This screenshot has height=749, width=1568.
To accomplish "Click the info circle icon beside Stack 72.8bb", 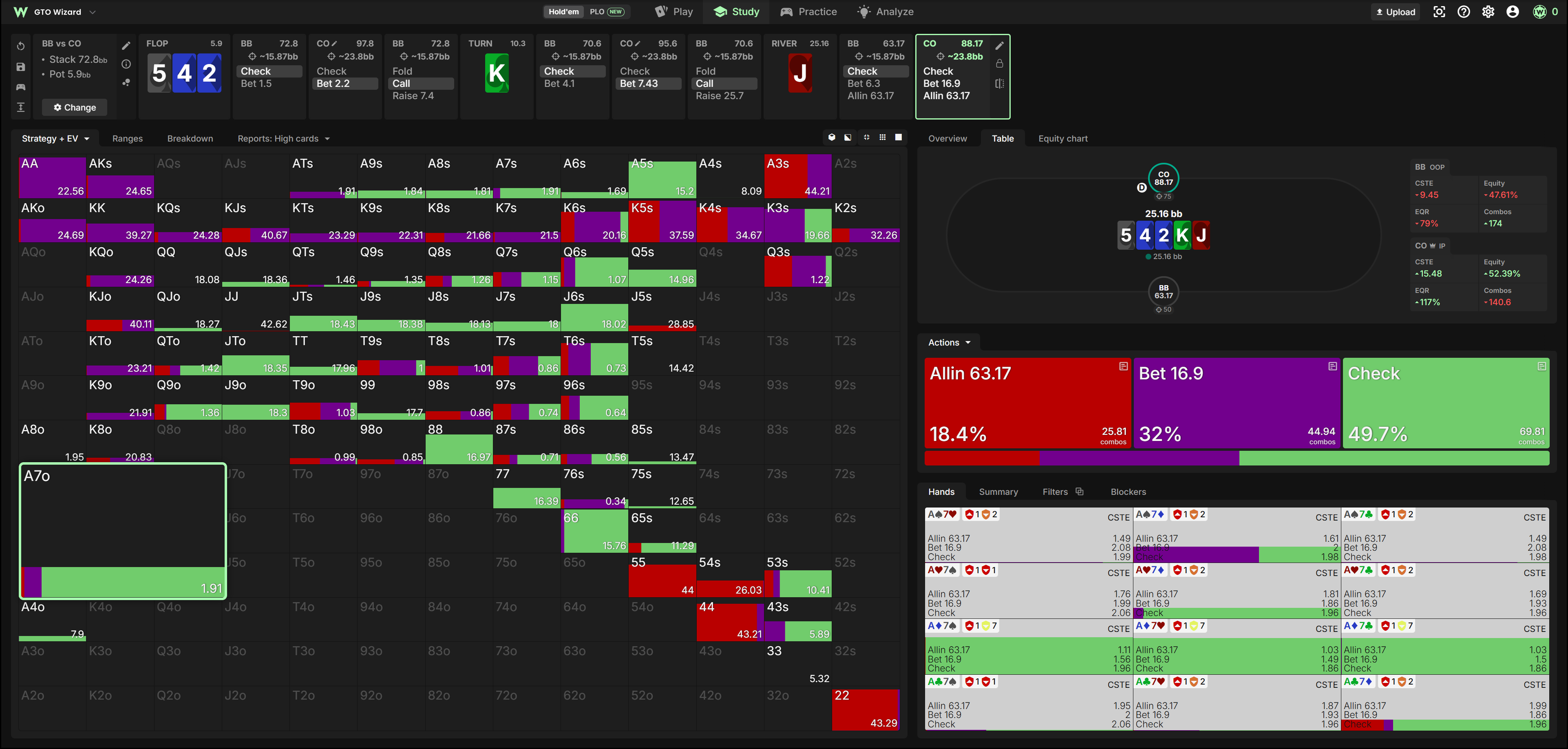I will (126, 64).
